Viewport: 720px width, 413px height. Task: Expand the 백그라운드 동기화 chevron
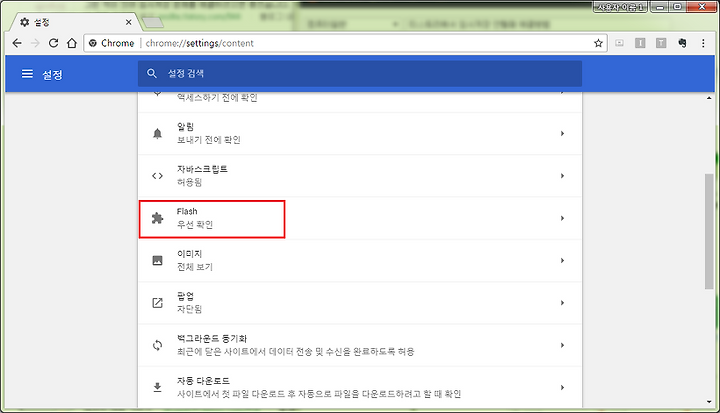click(x=562, y=345)
